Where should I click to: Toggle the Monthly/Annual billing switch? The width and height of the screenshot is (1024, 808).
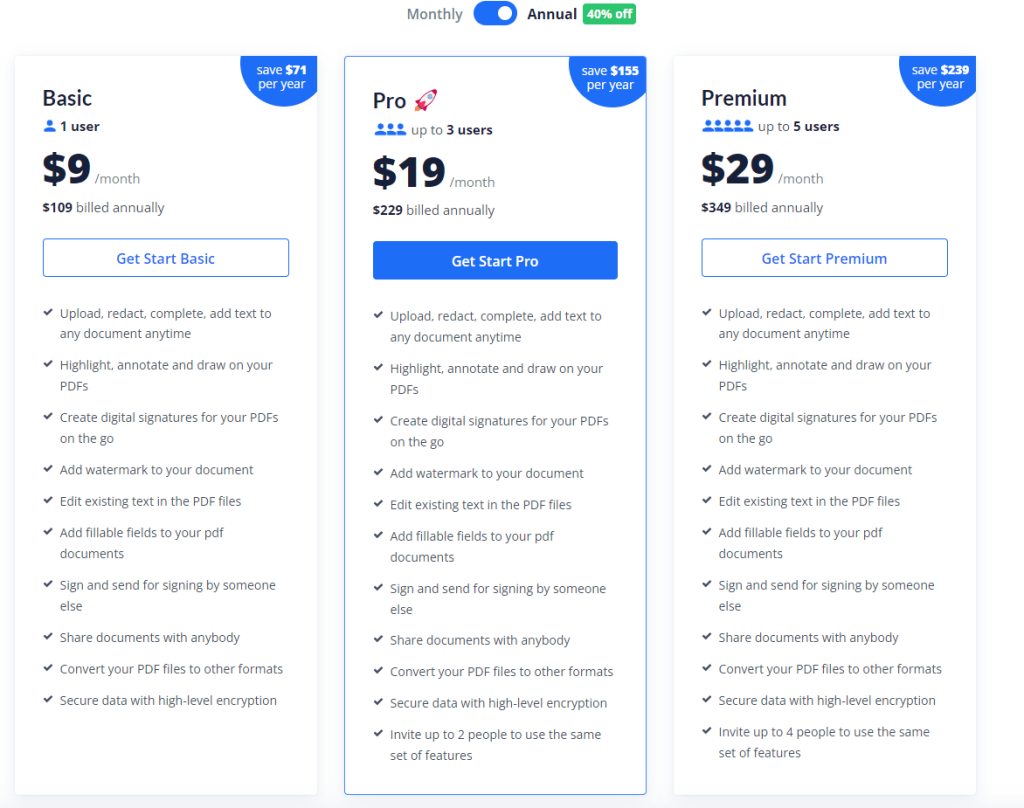pyautogui.click(x=495, y=14)
